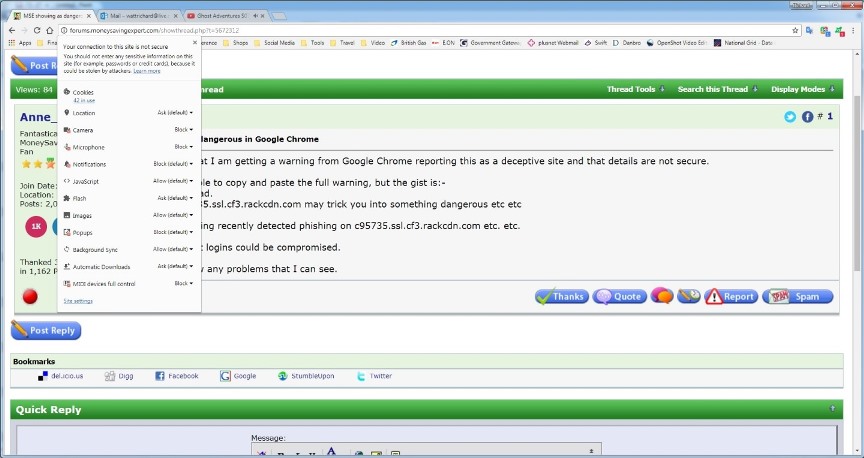Open JavaScript permission dropdown
This screenshot has height=458, width=864.
tap(173, 181)
